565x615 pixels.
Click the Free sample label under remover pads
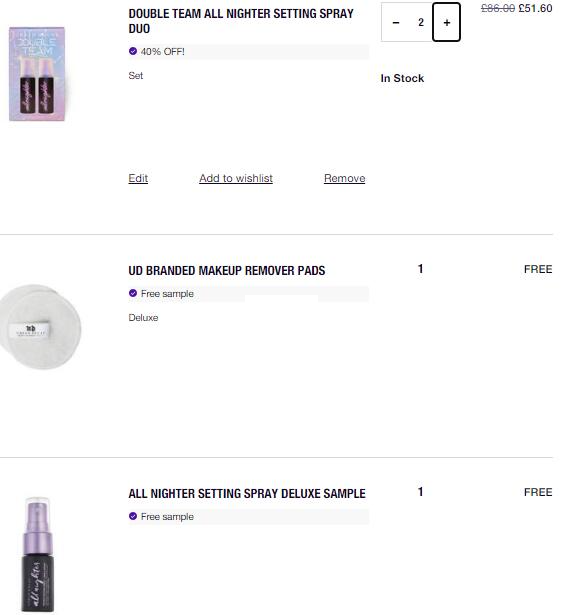pos(167,293)
